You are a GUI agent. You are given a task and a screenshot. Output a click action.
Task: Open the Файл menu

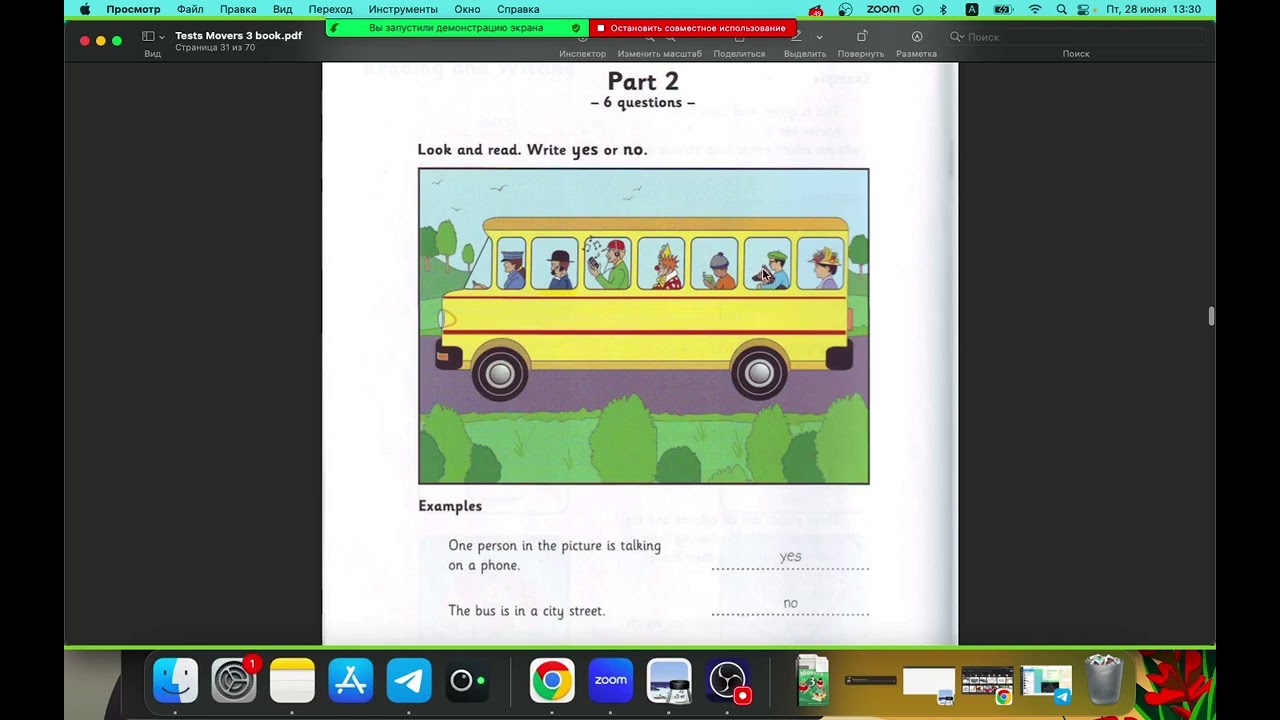190,9
